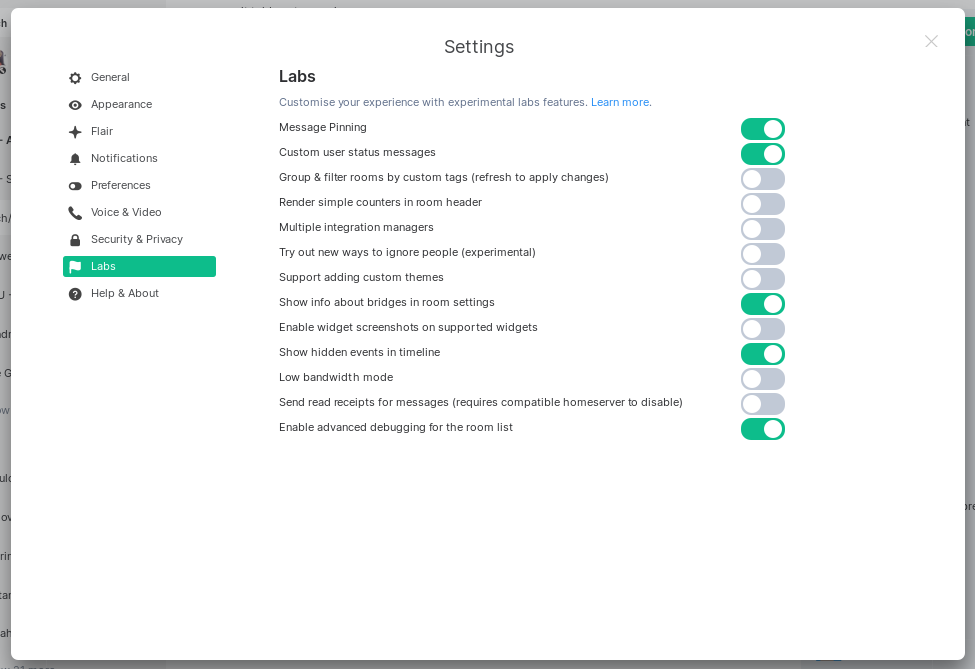Screen dimensions: 975x669
Task: Enable Multiple integration managers switch
Action: (x=763, y=229)
